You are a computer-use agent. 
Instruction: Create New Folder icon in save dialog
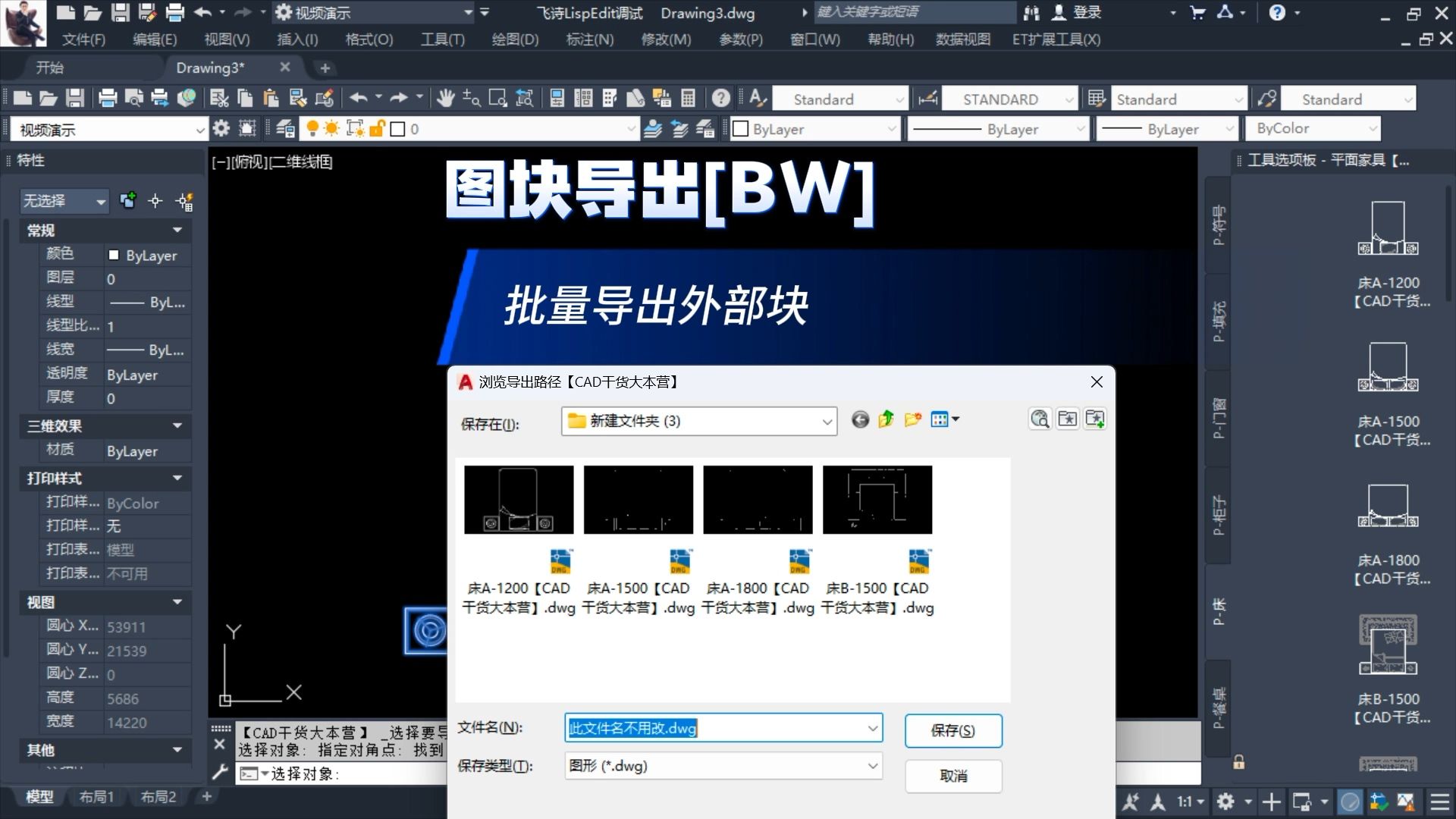(x=913, y=419)
